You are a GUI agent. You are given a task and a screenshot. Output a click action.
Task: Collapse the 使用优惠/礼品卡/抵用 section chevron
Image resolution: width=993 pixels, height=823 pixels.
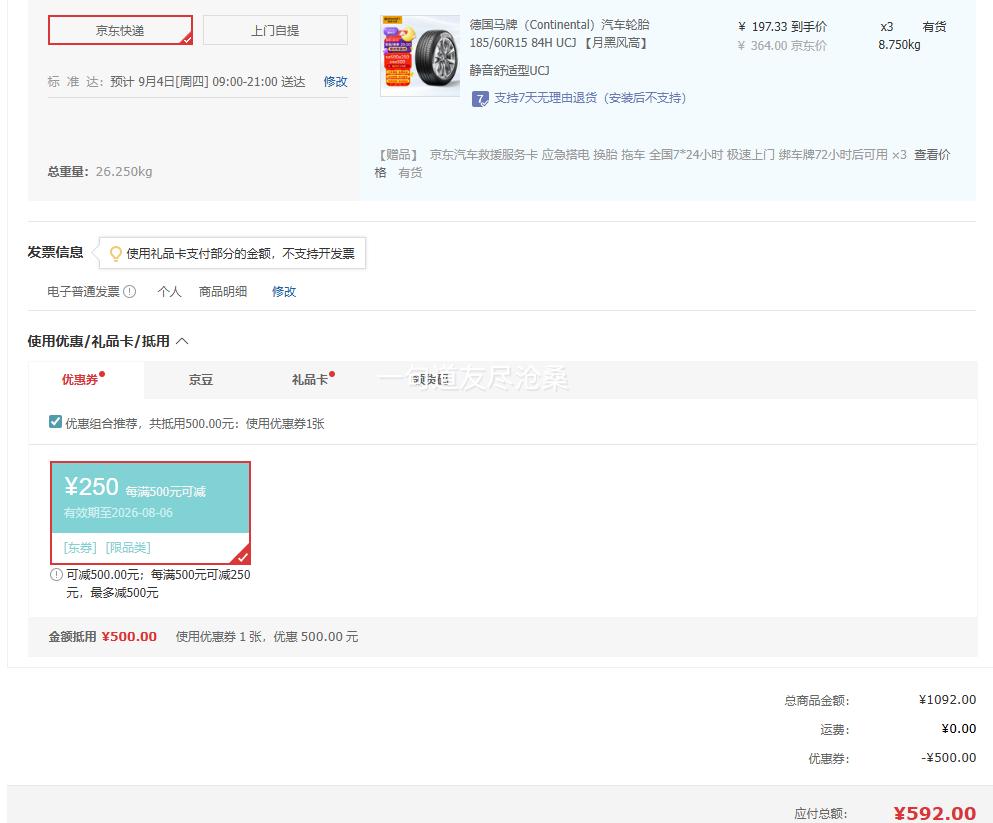(x=182, y=341)
